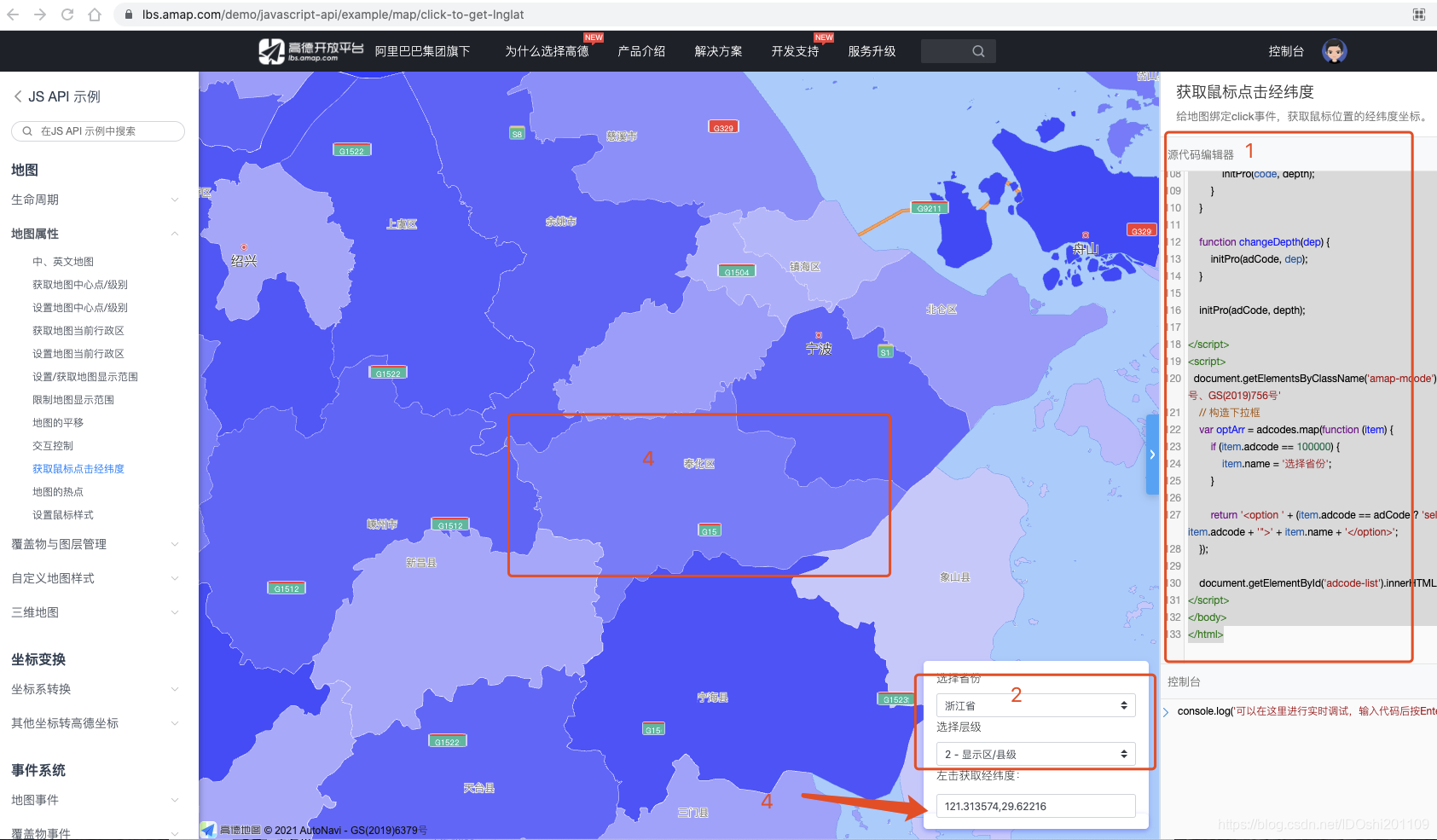
Task: Click the G1504 road shield on the map
Action: (737, 271)
